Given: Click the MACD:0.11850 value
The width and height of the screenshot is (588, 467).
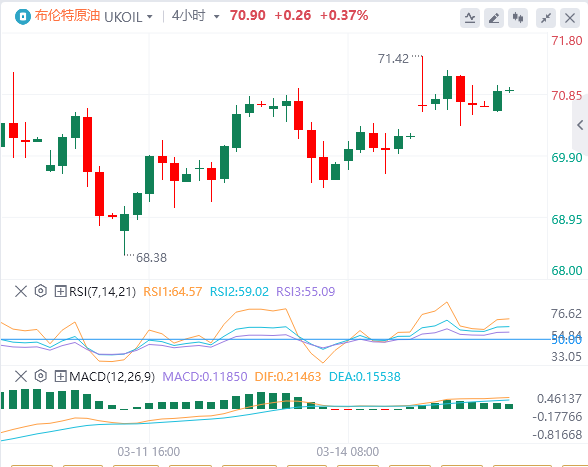Looking at the screenshot, I should (x=205, y=376).
